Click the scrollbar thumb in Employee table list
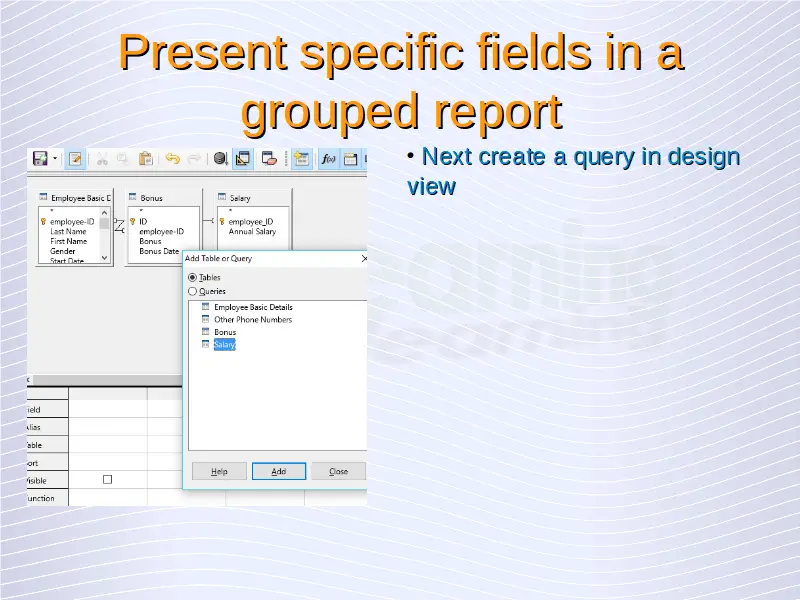This screenshot has height=600, width=800. (105, 223)
